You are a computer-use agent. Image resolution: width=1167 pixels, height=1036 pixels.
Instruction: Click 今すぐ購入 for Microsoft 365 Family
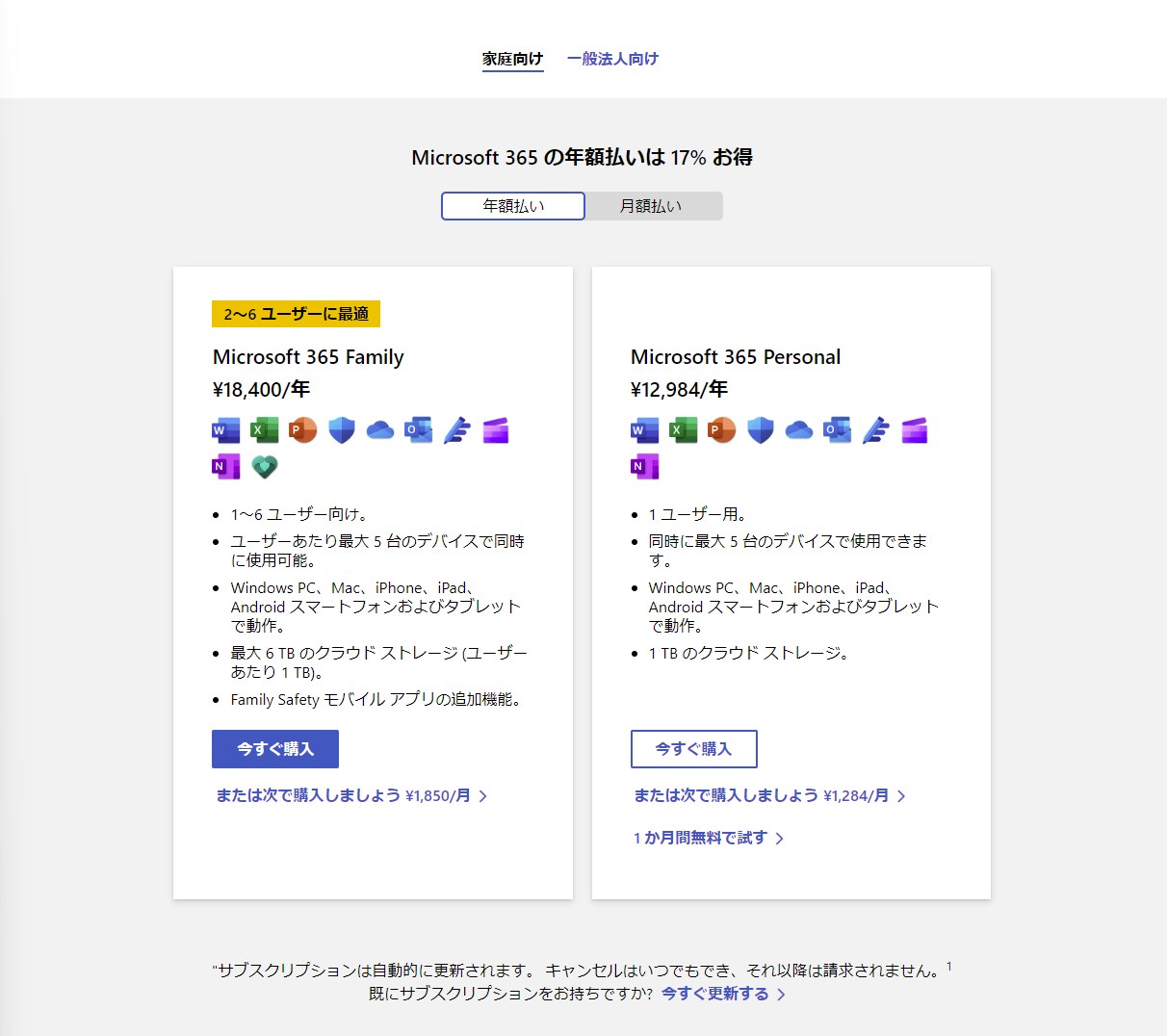[275, 749]
